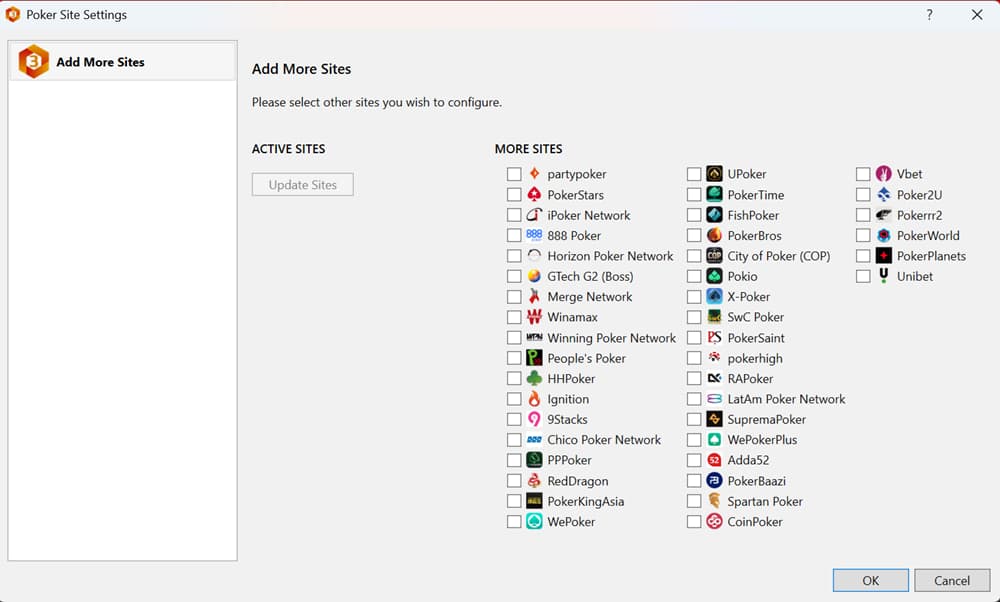Click the Poker Site Settings title bar icon
This screenshot has width=1000, height=602.
[14, 14]
